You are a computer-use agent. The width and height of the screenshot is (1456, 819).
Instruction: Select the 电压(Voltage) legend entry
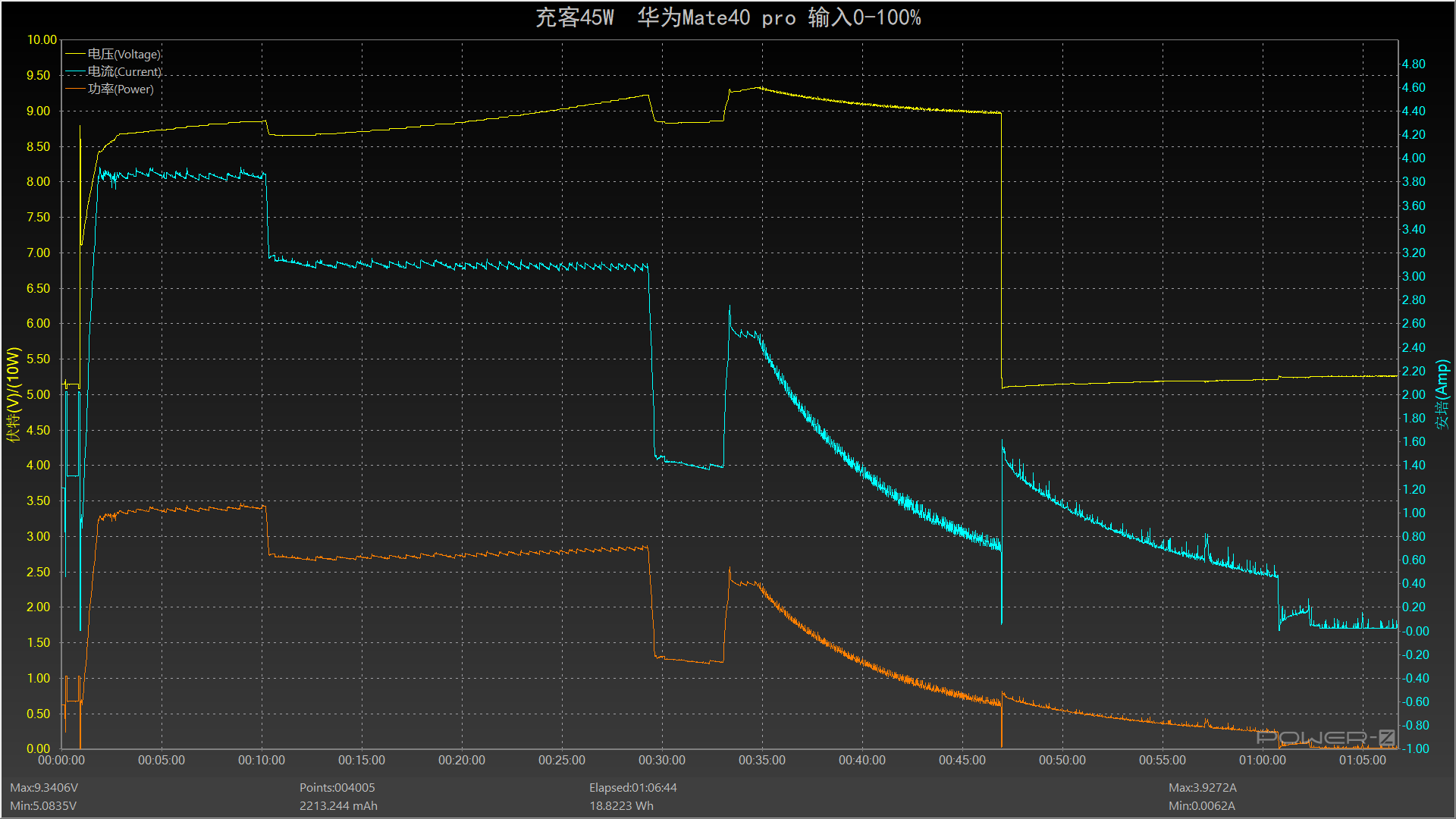(x=124, y=55)
